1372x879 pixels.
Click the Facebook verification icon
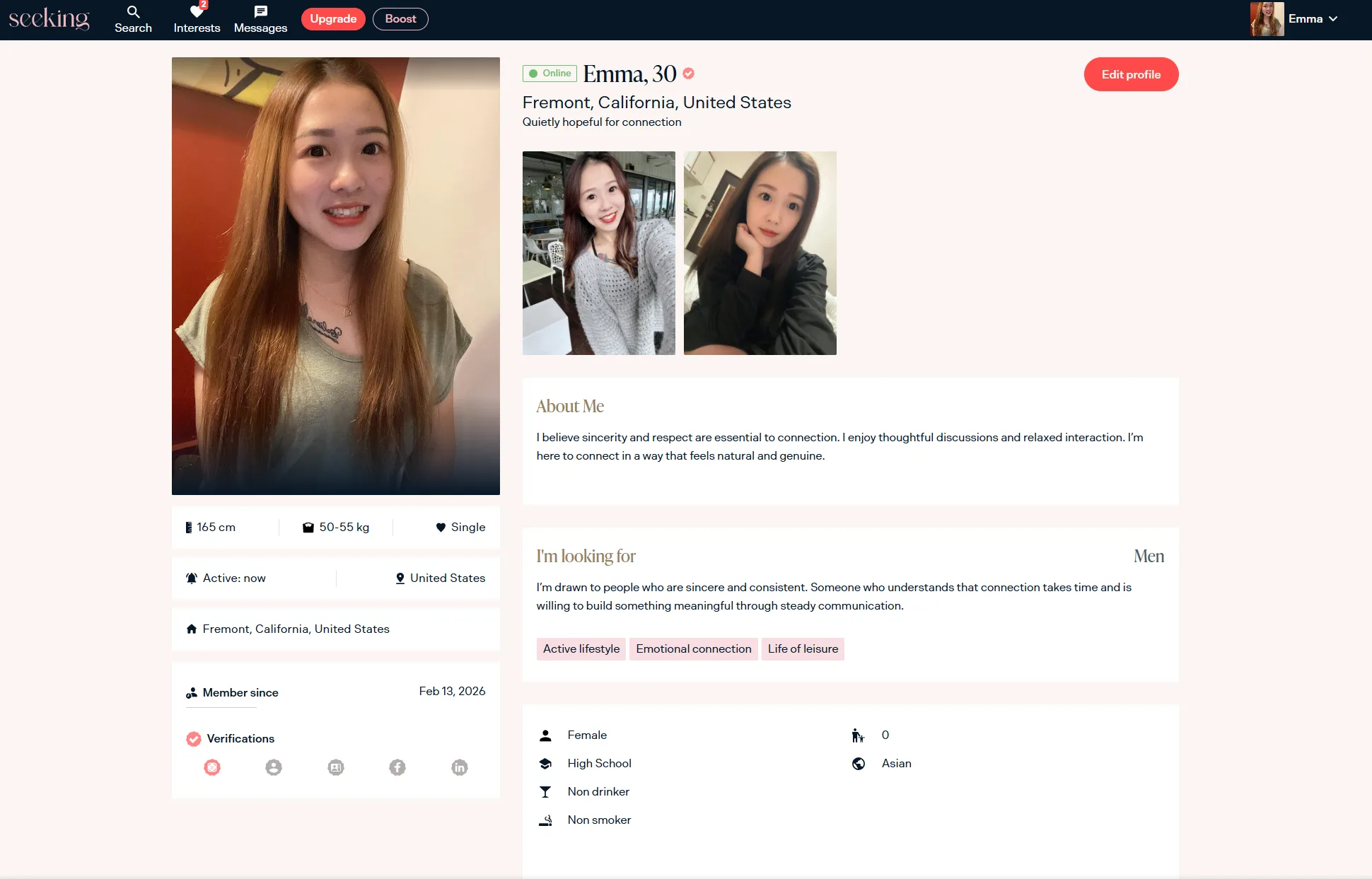397,767
